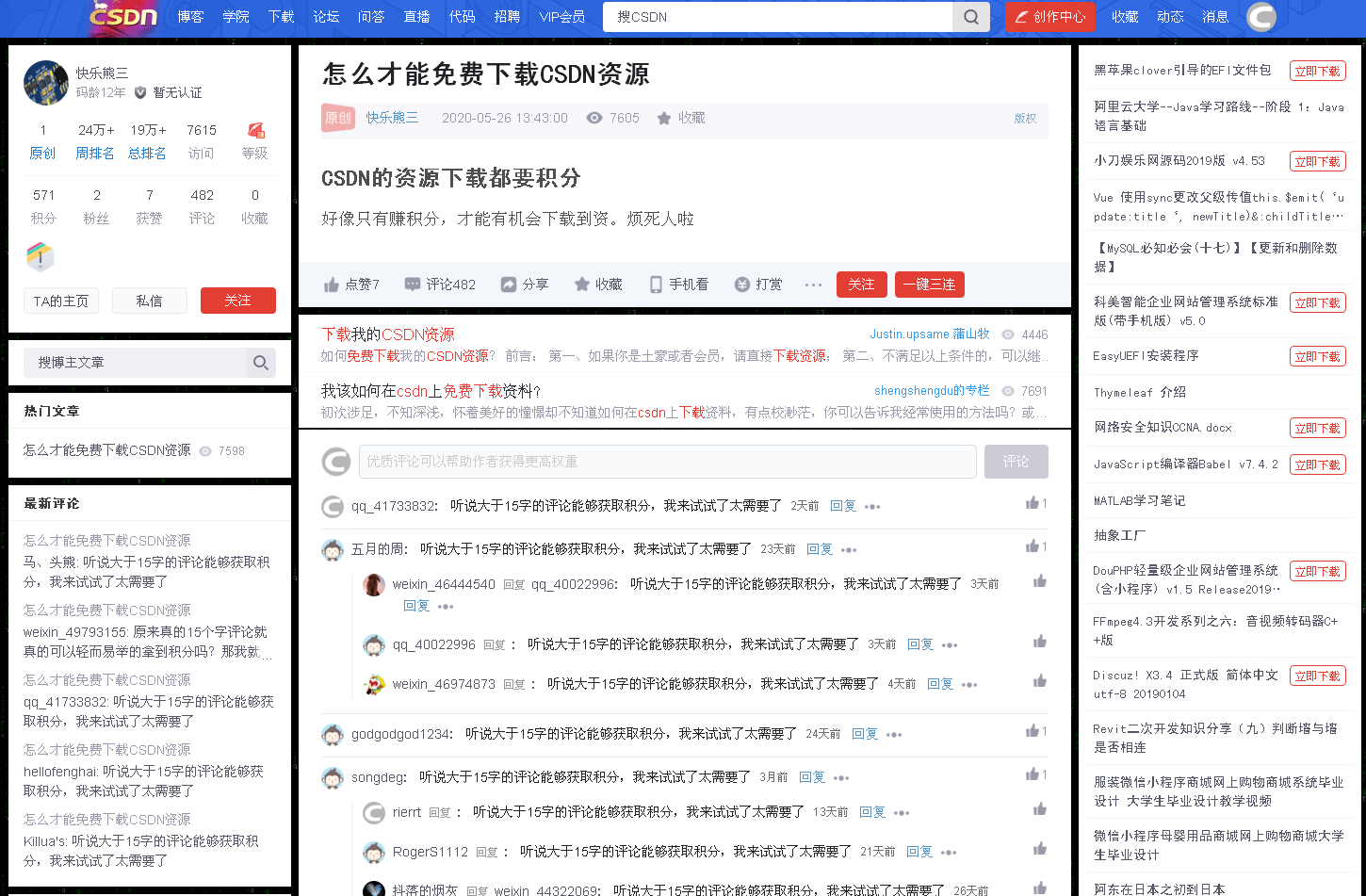This screenshot has height=896, width=1366.
Task: Click the 私信 button
Action: 149,301
